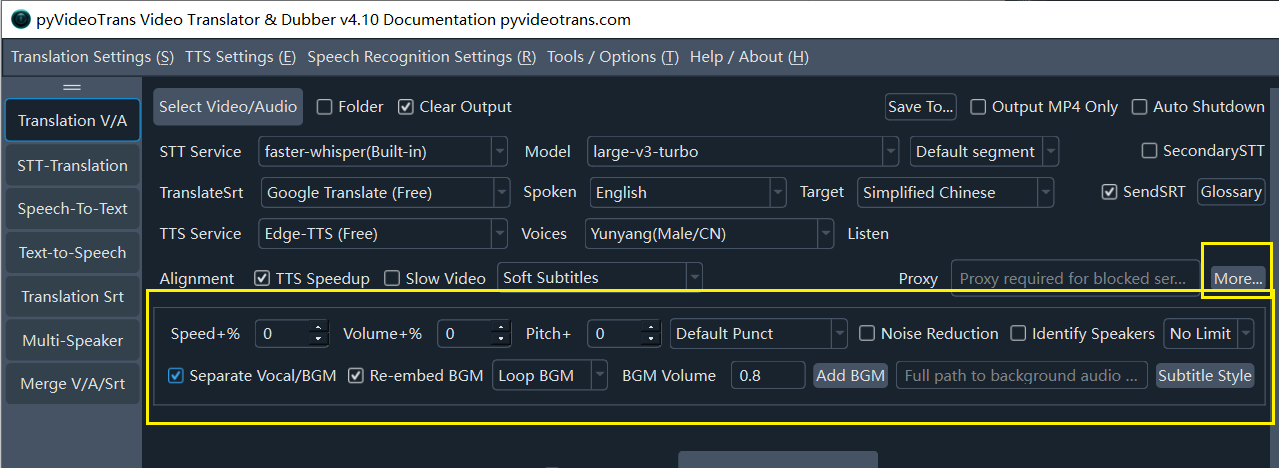Enable Auto Shutdown checkbox
Image resolution: width=1279 pixels, height=468 pixels.
[x=1198, y=107]
